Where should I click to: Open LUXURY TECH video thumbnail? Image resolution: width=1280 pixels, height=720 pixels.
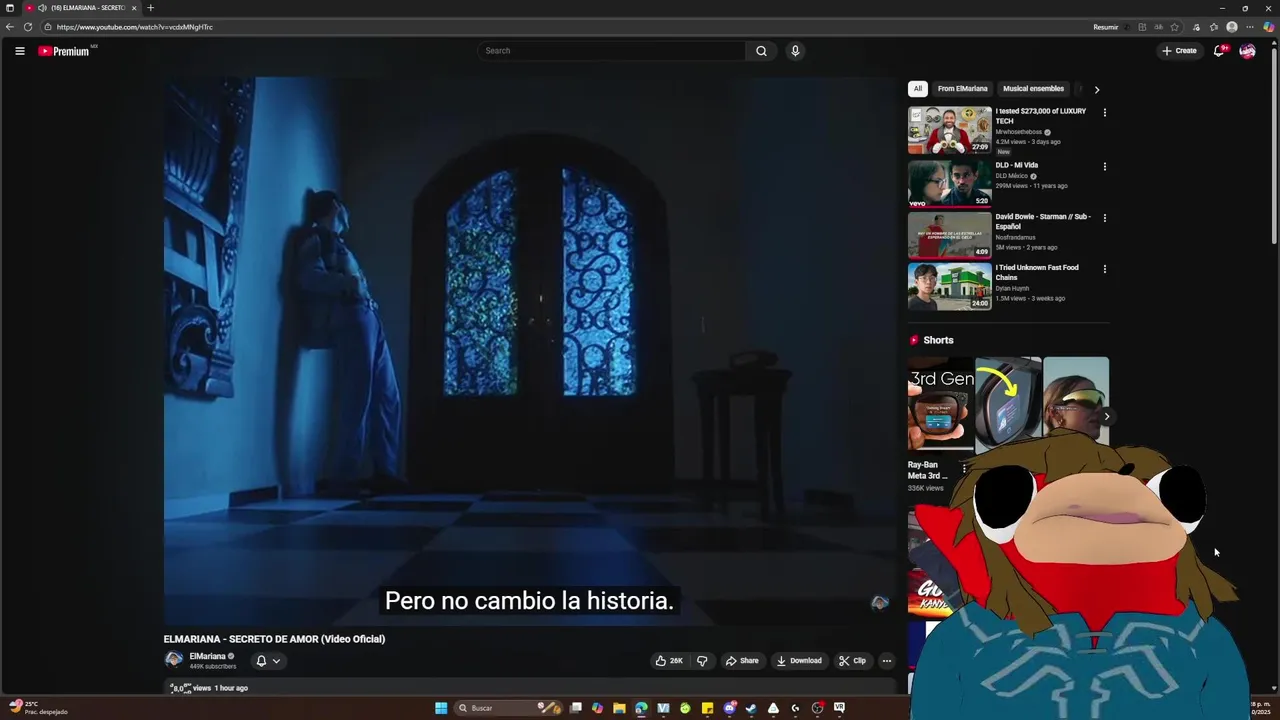pyautogui.click(x=949, y=130)
